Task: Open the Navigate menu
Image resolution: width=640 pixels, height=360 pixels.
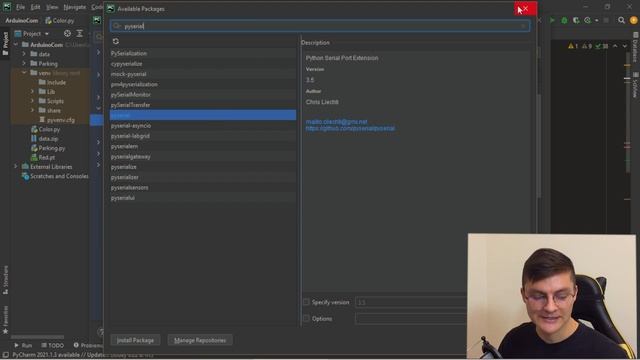Action: pos(75,7)
